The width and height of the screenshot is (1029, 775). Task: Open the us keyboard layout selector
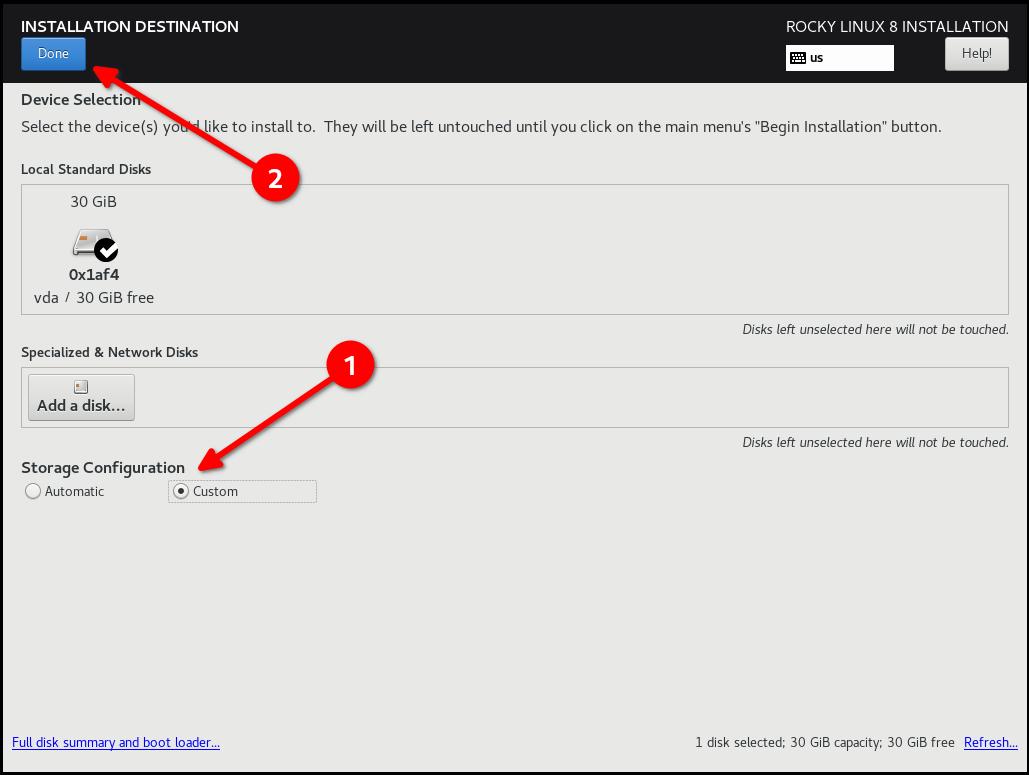(840, 57)
